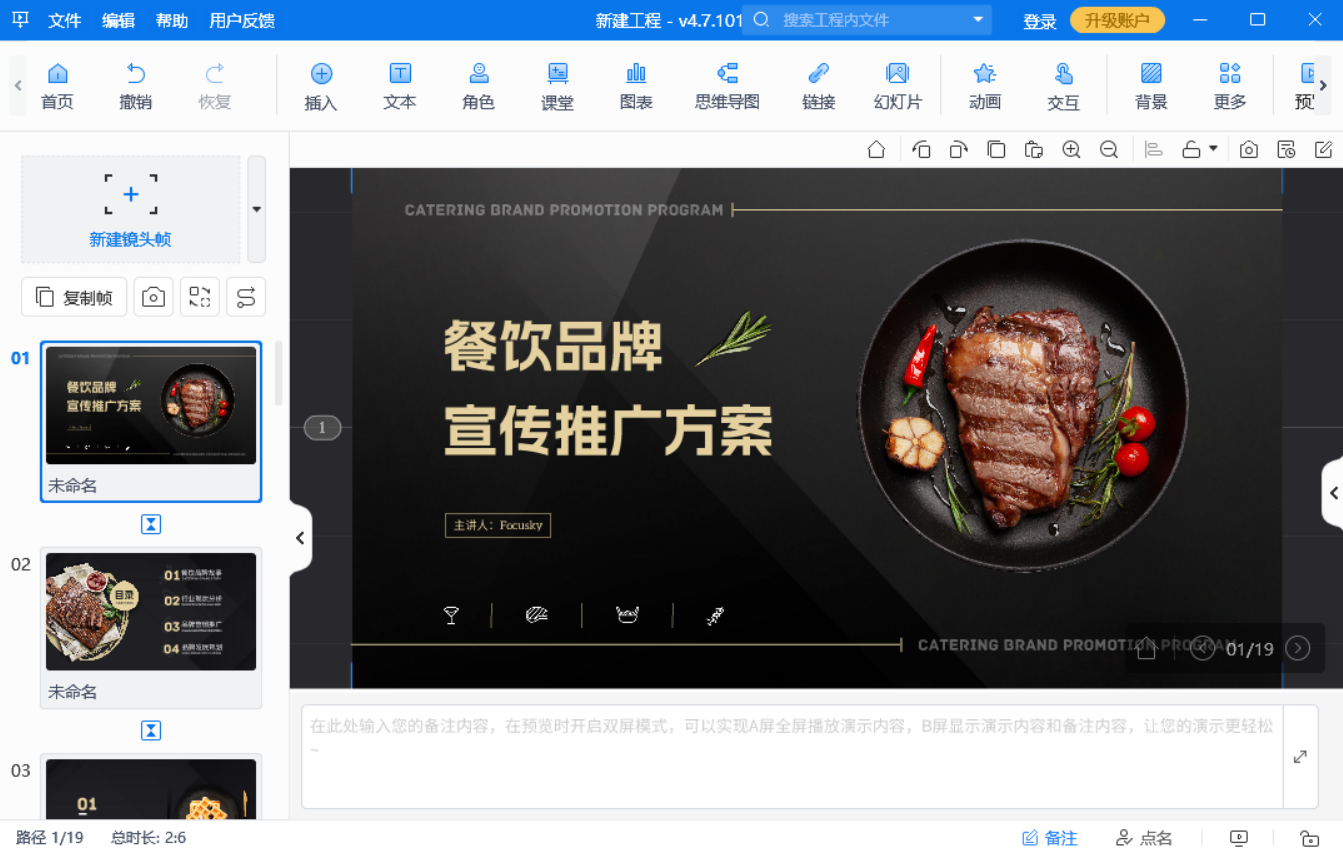This screenshot has width=1343, height=850.
Task: Click the transition icon below frame 02
Action: 151,731
